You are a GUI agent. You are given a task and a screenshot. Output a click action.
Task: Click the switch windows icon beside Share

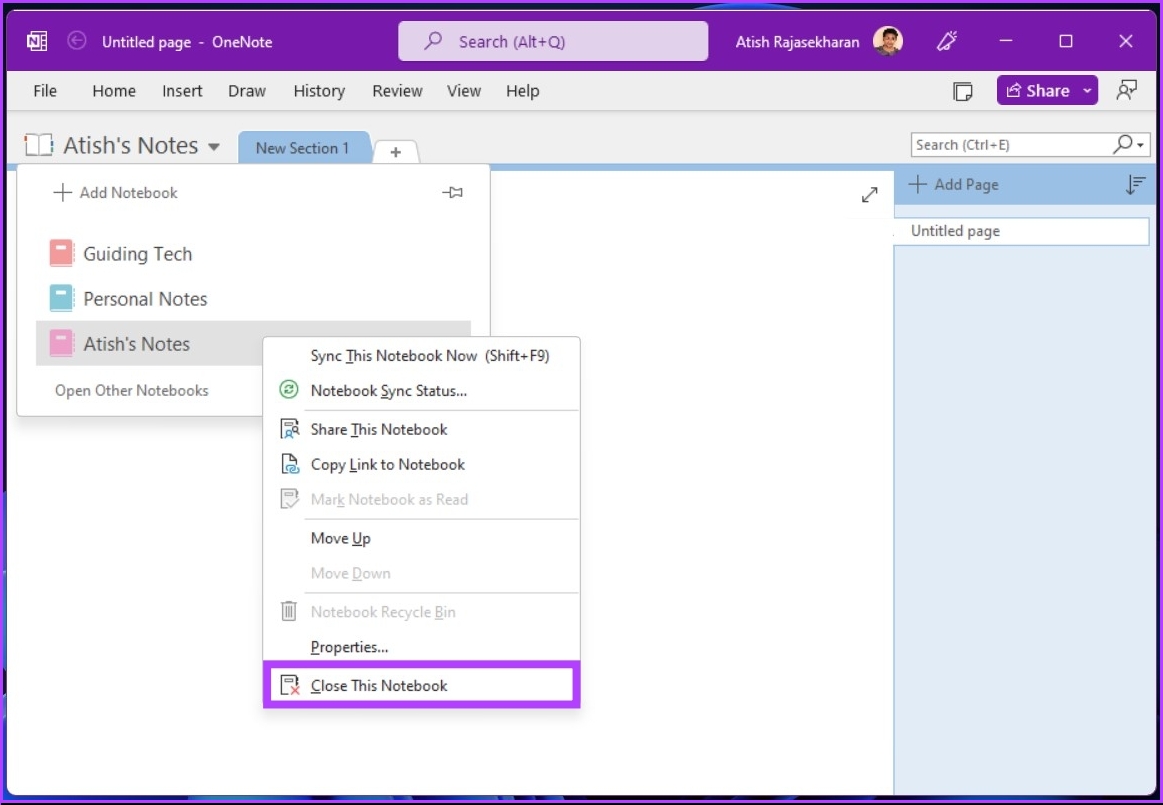[962, 90]
